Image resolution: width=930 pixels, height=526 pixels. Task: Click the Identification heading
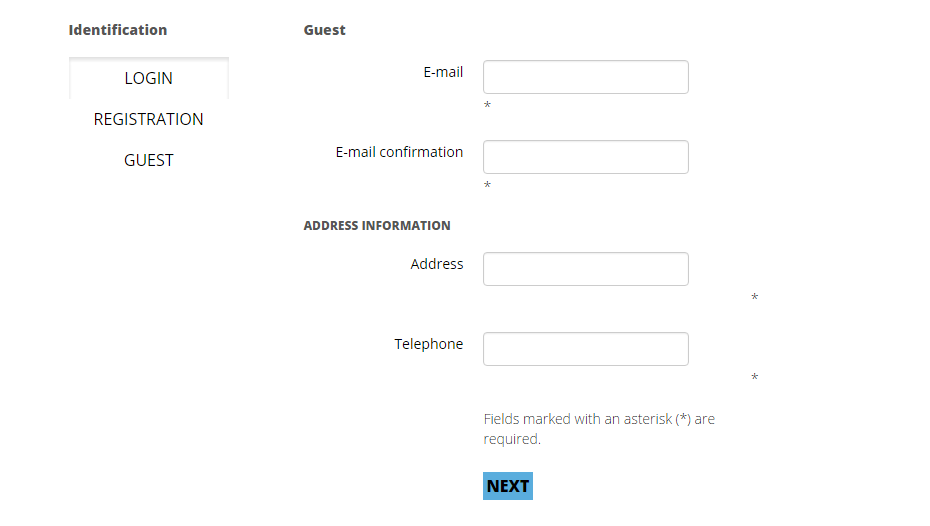(118, 30)
